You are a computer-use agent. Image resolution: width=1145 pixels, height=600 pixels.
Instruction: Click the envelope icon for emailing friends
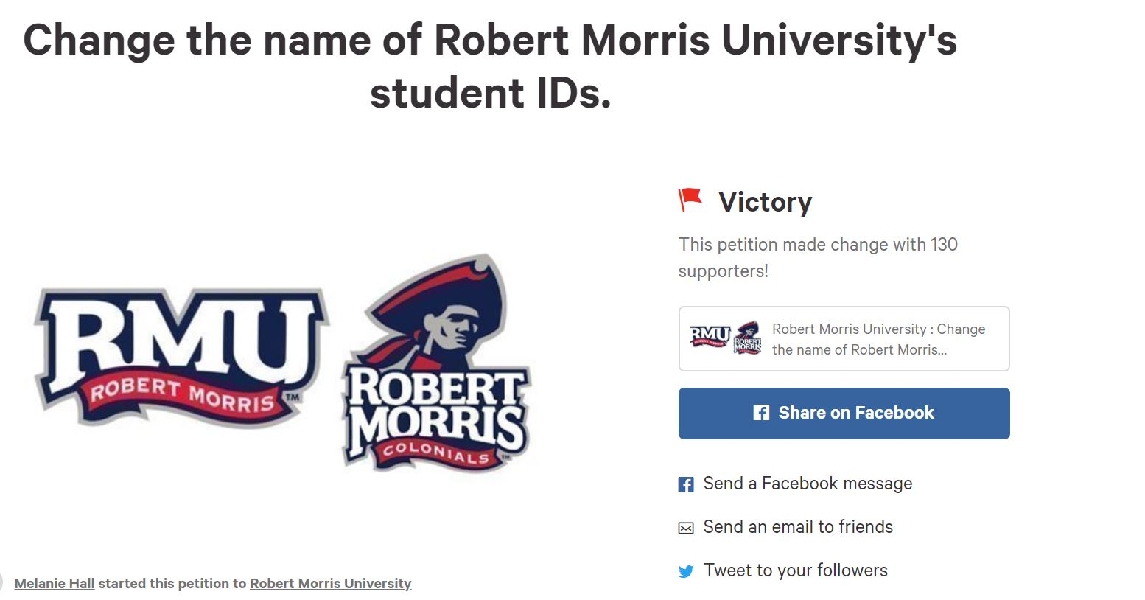[686, 528]
